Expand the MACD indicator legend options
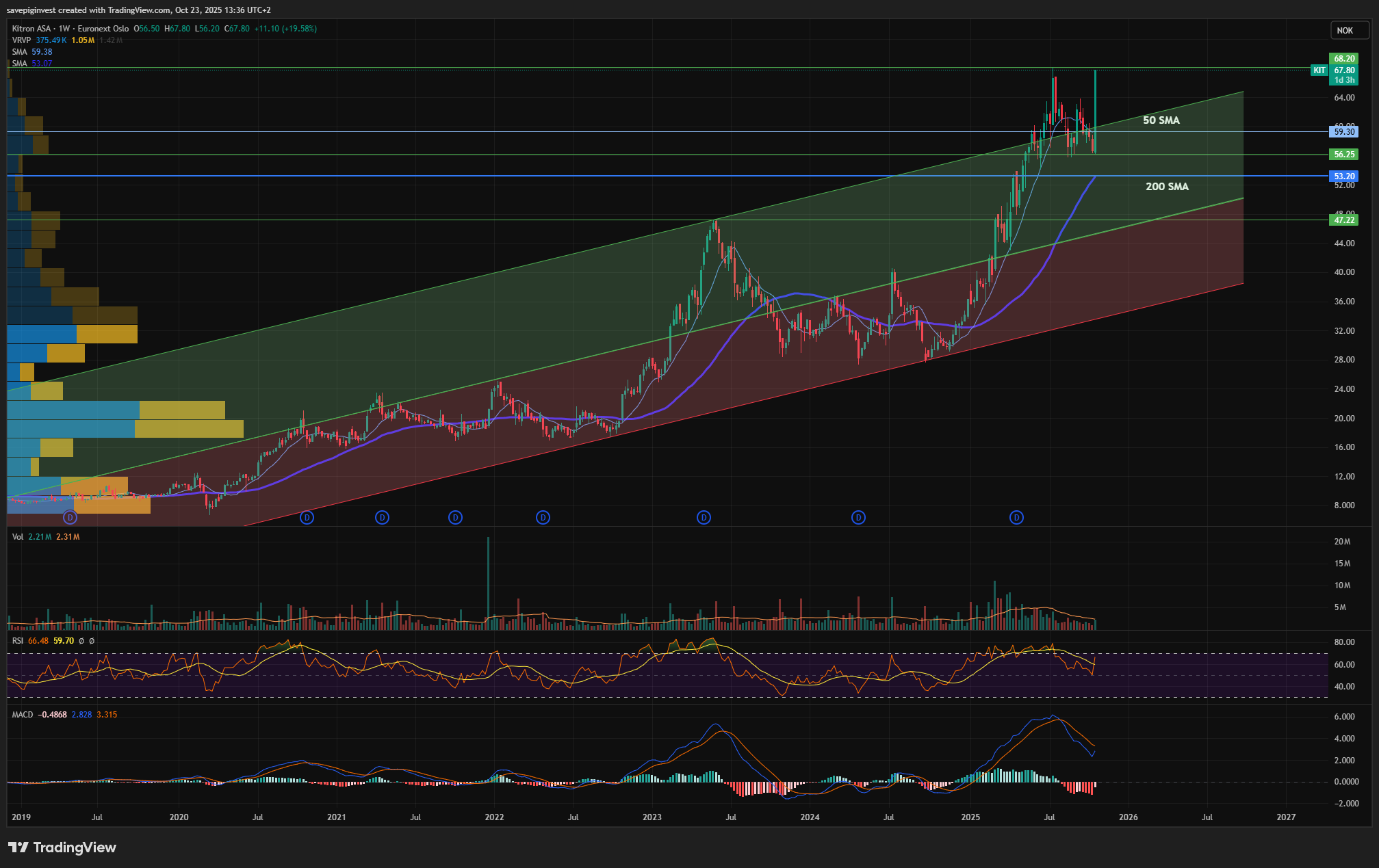This screenshot has width=1379, height=868. tap(23, 715)
